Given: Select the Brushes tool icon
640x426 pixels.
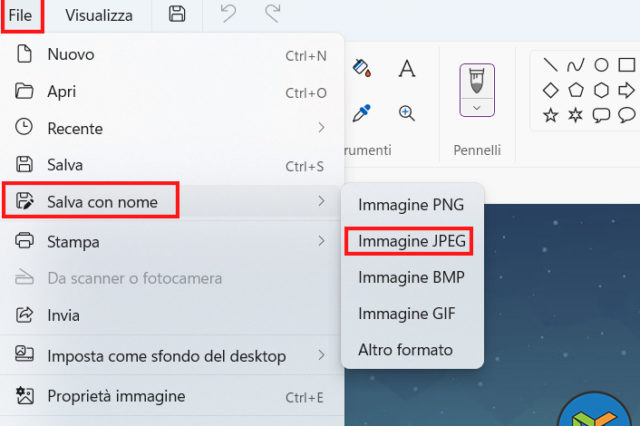Looking at the screenshot, I should coord(477,78).
